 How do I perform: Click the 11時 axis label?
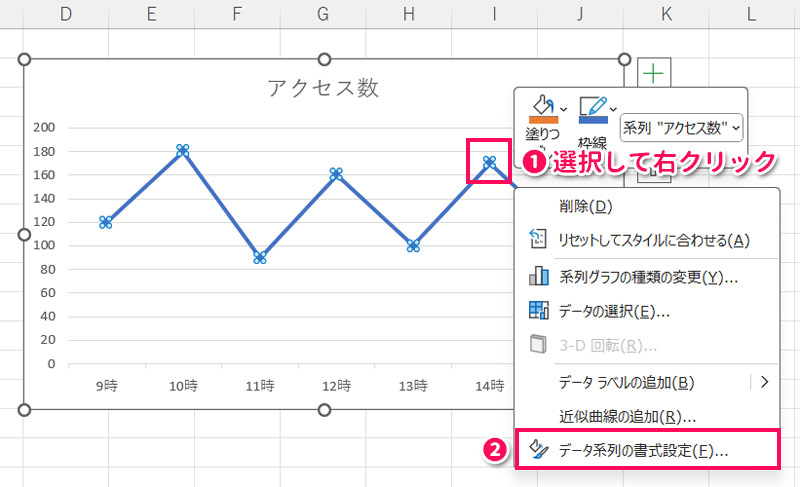(x=260, y=386)
